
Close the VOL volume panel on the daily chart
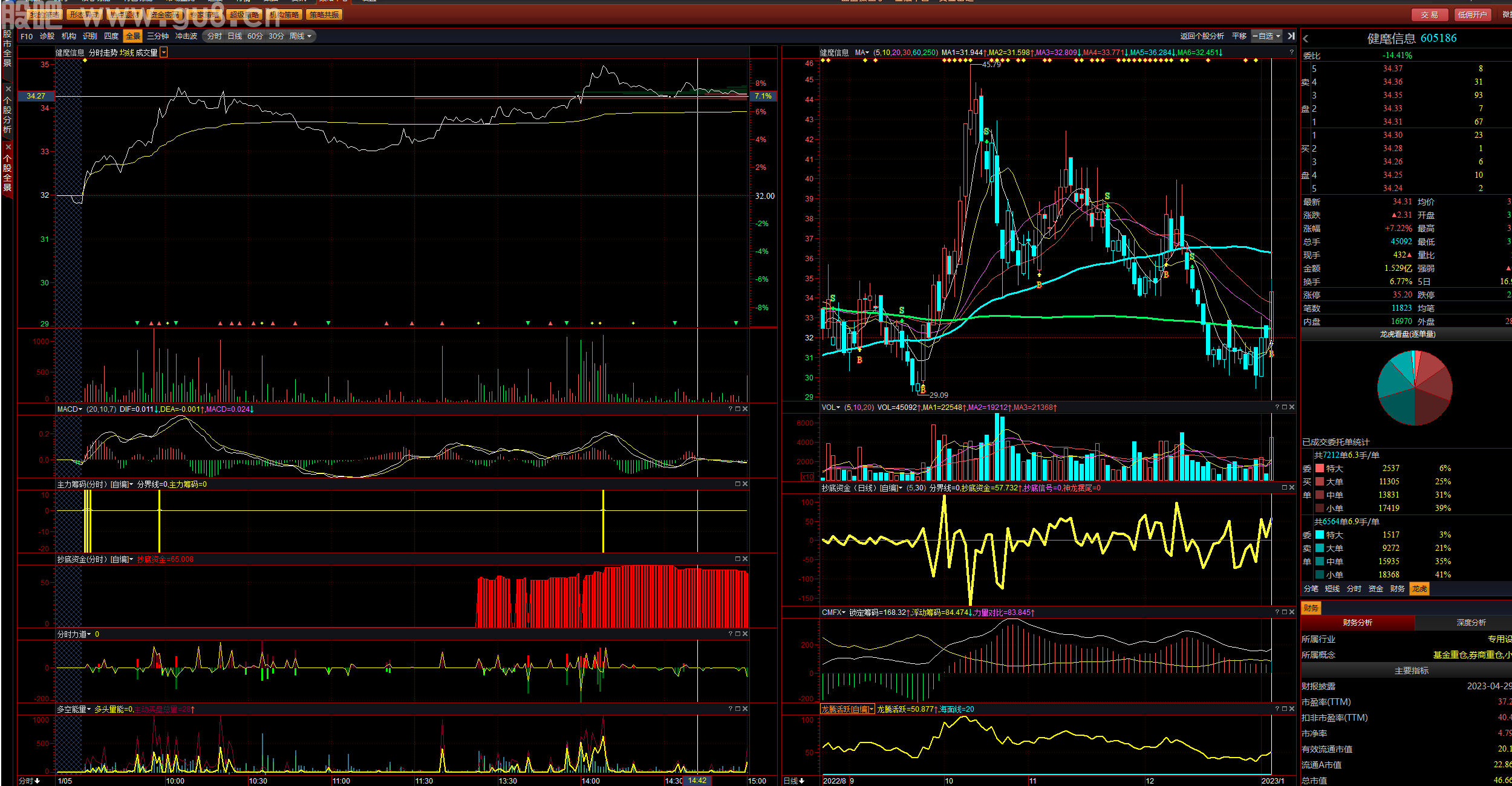[1292, 408]
